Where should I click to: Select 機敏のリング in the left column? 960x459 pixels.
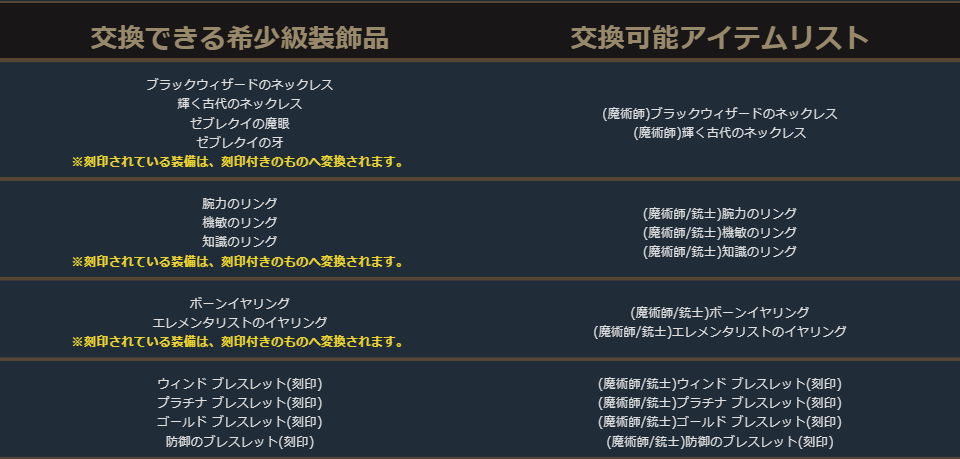[239, 223]
